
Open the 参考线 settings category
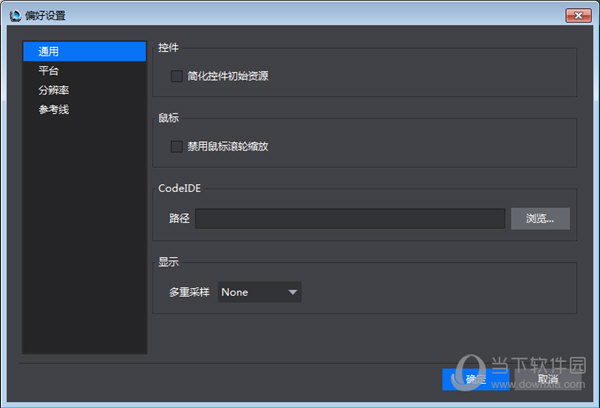click(x=85, y=110)
